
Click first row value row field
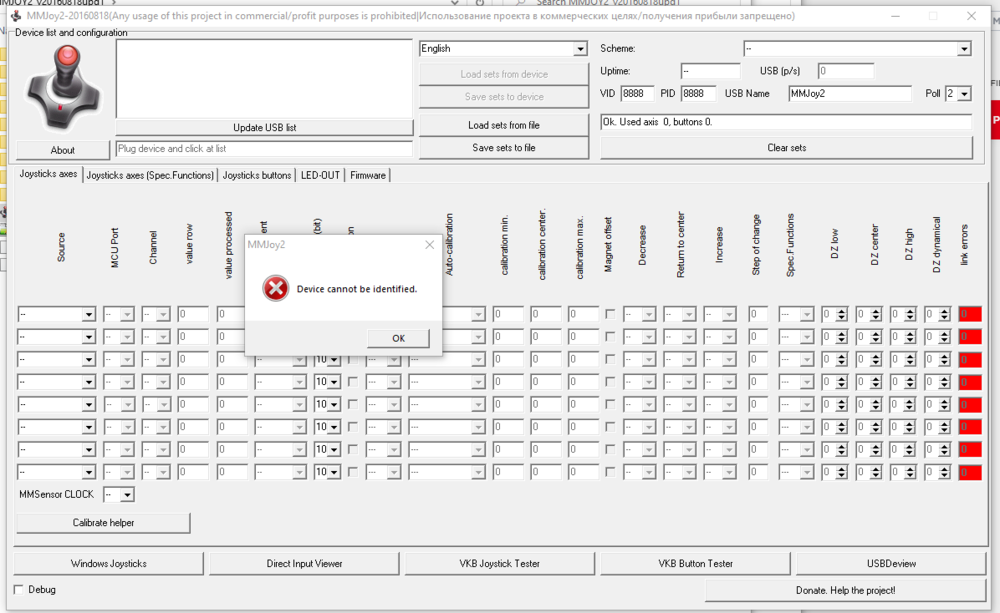(x=193, y=314)
